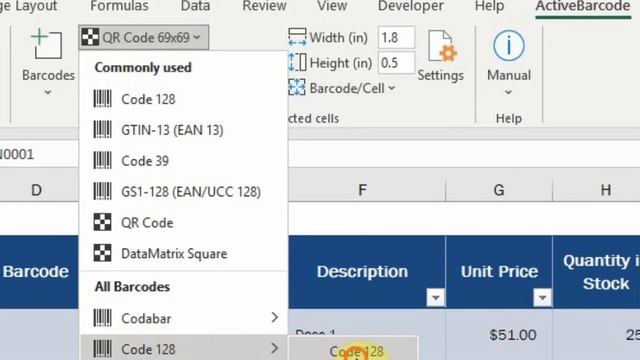Click the Codabar barcode icon
Screen dimensions: 640x360
(102, 318)
